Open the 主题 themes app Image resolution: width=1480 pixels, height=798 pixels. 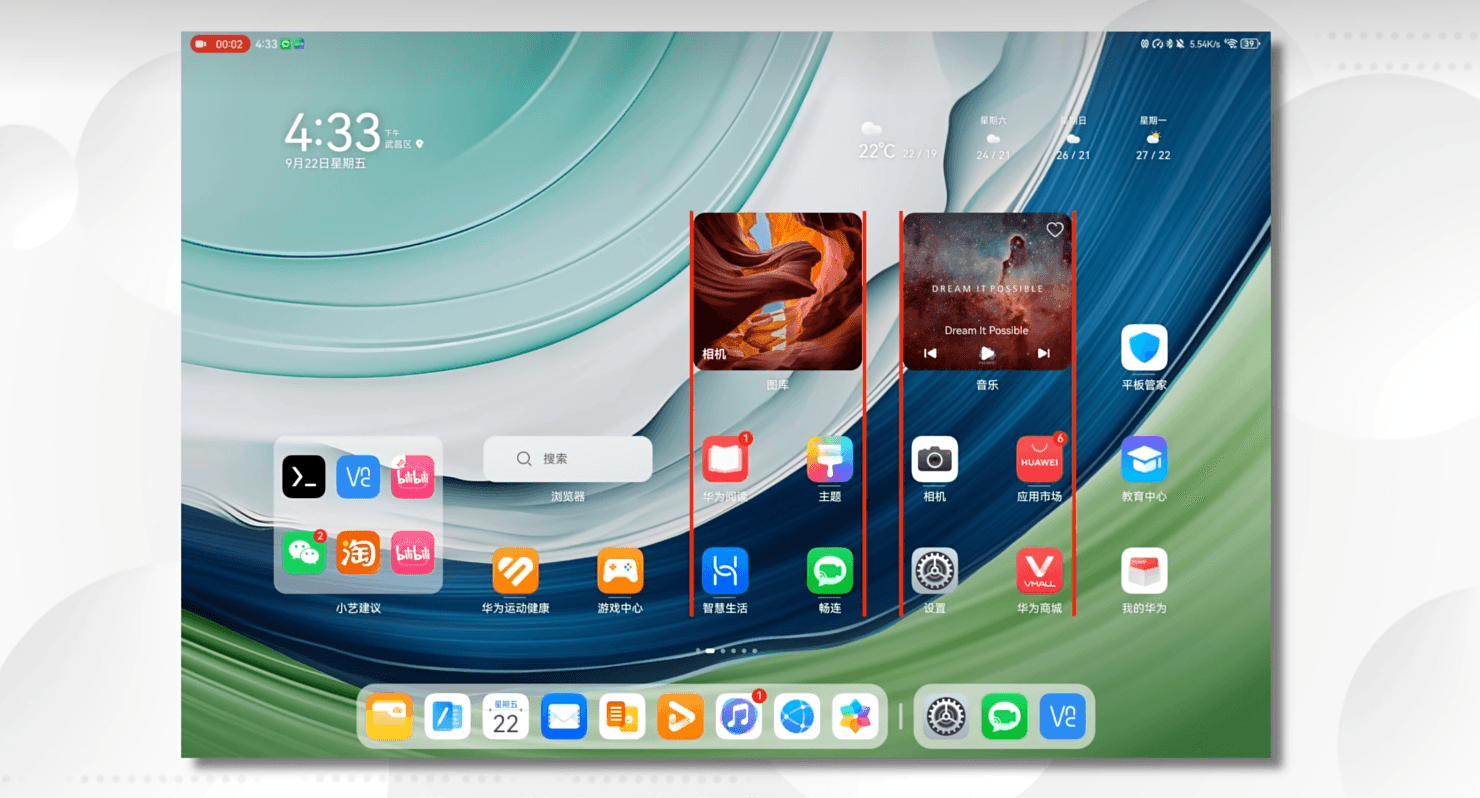point(830,459)
